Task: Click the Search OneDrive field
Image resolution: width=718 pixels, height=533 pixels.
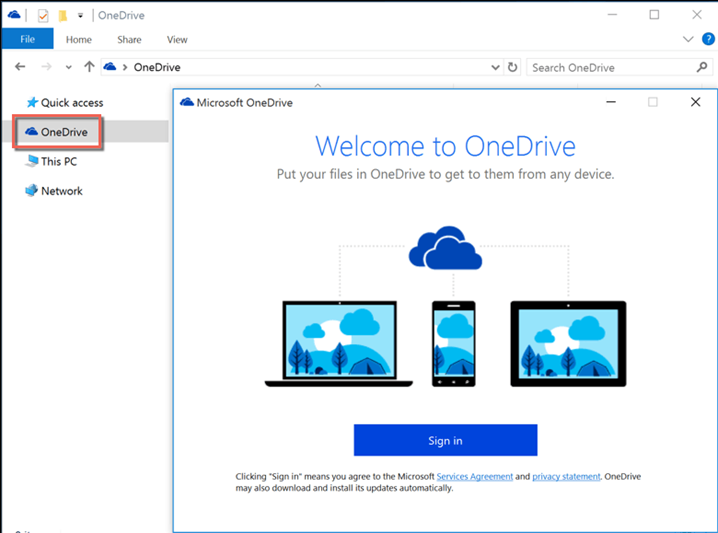Action: (x=619, y=67)
